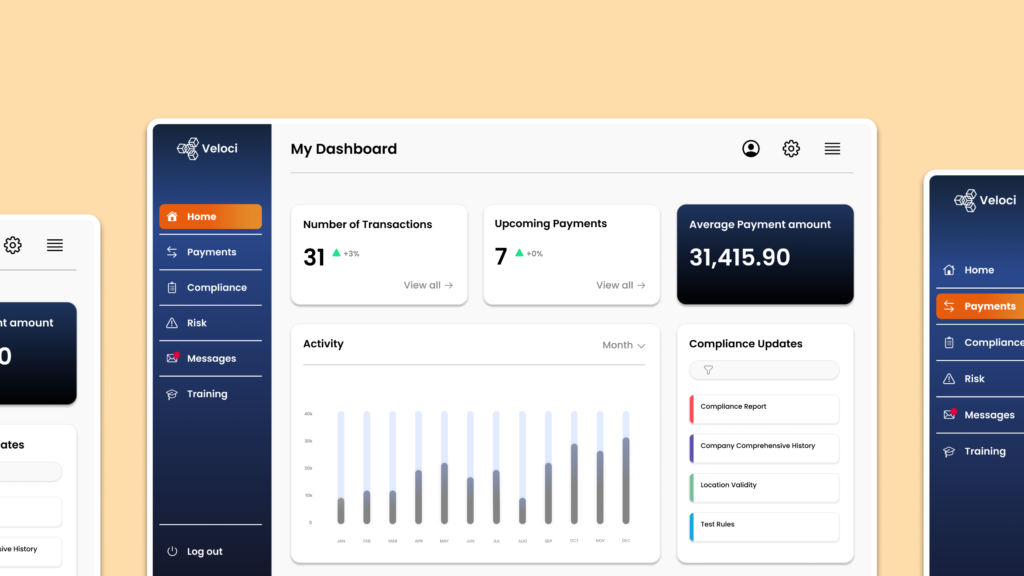Click the green trend arrow beside +3%
This screenshot has width=1024, height=576.
[x=336, y=253]
